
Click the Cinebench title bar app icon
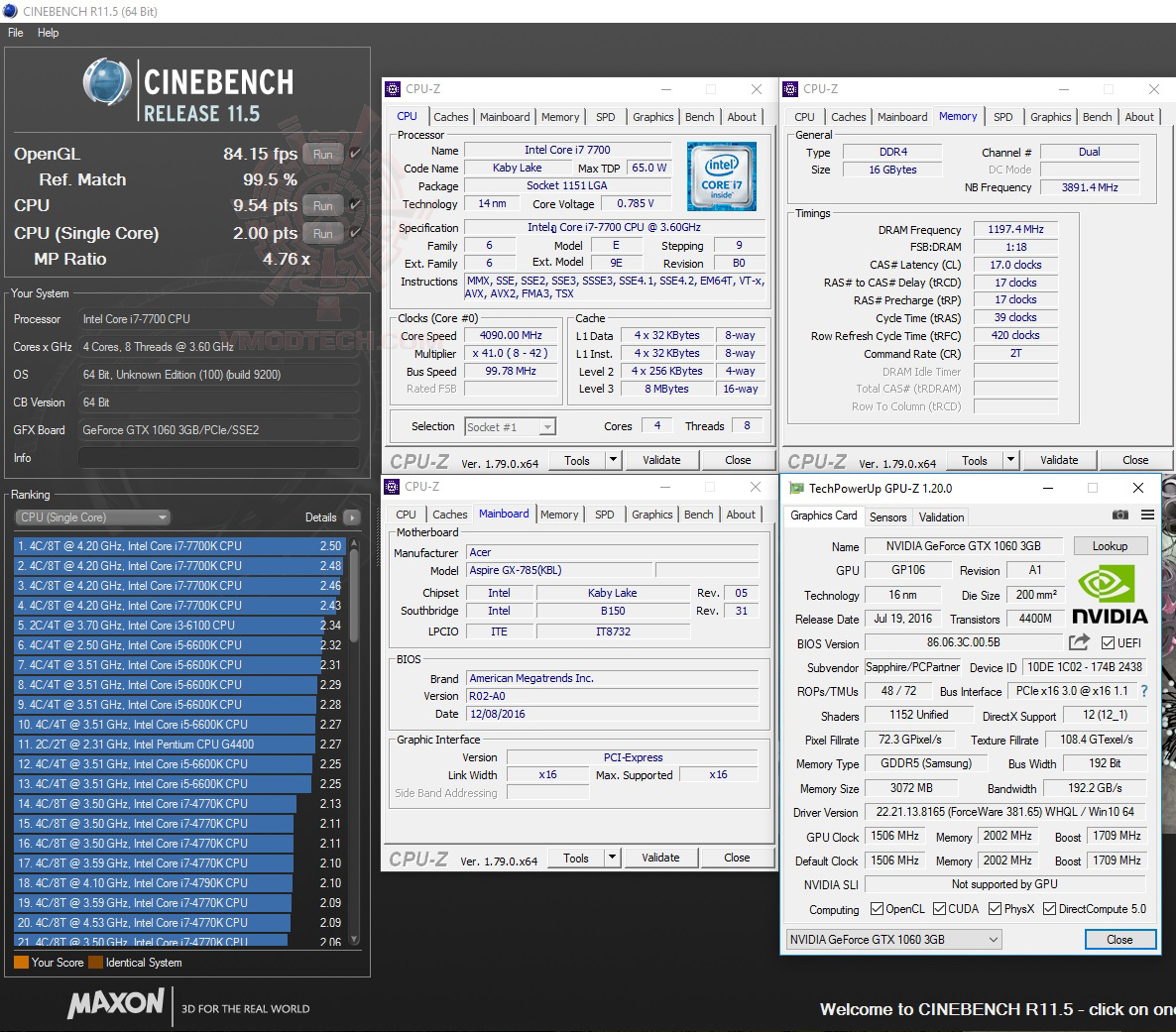11,11
